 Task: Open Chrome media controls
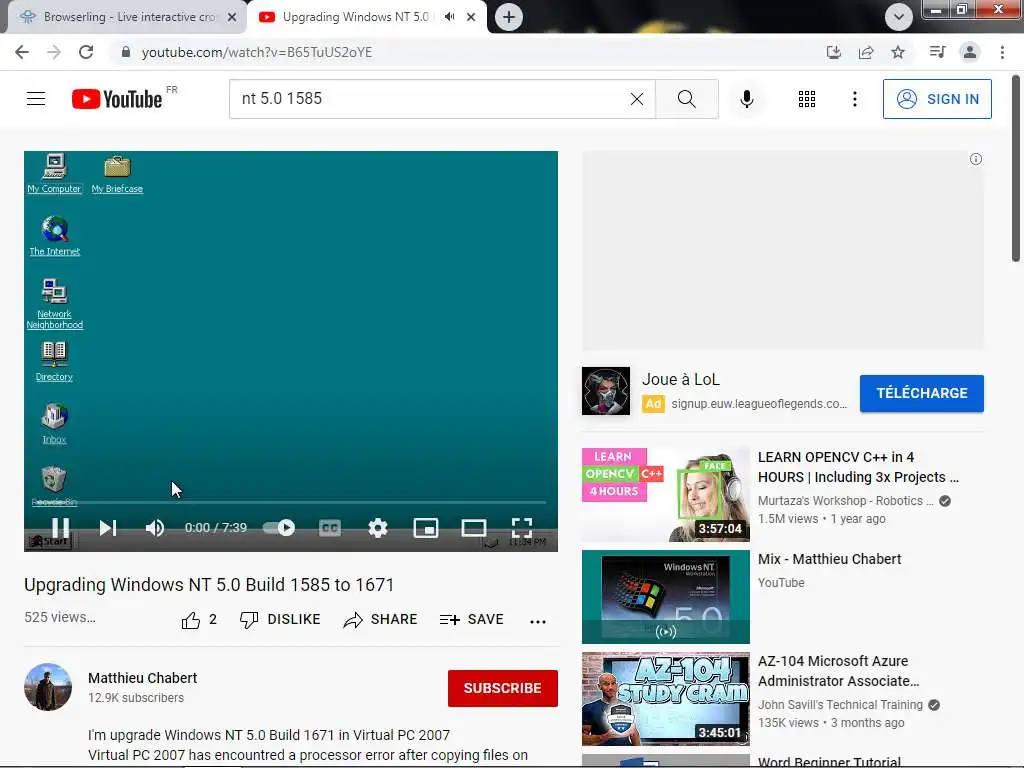point(937,52)
